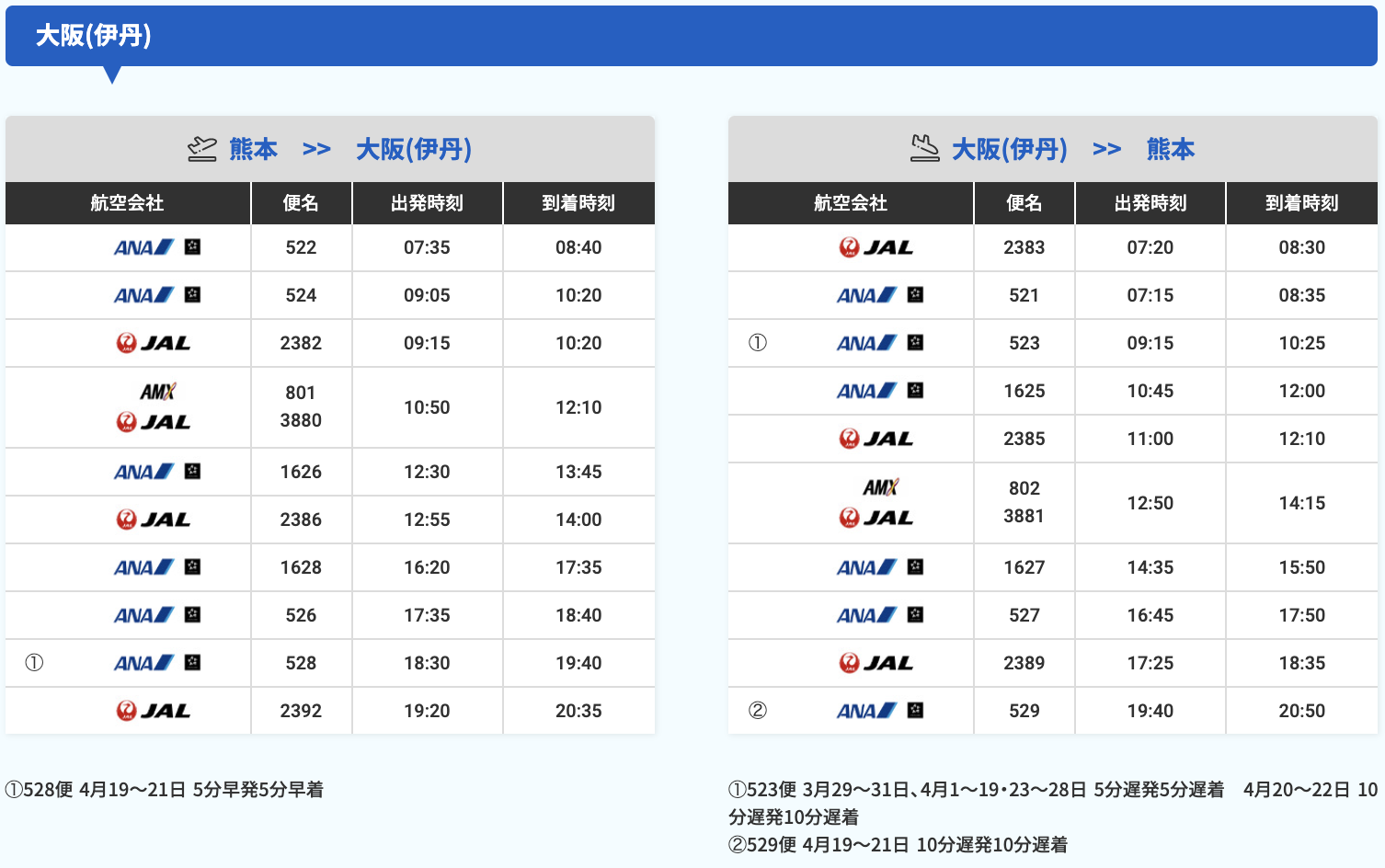Click the black square badge beside ANA, flight 1626
Viewport: 1385px width, 868px height.
point(192,471)
